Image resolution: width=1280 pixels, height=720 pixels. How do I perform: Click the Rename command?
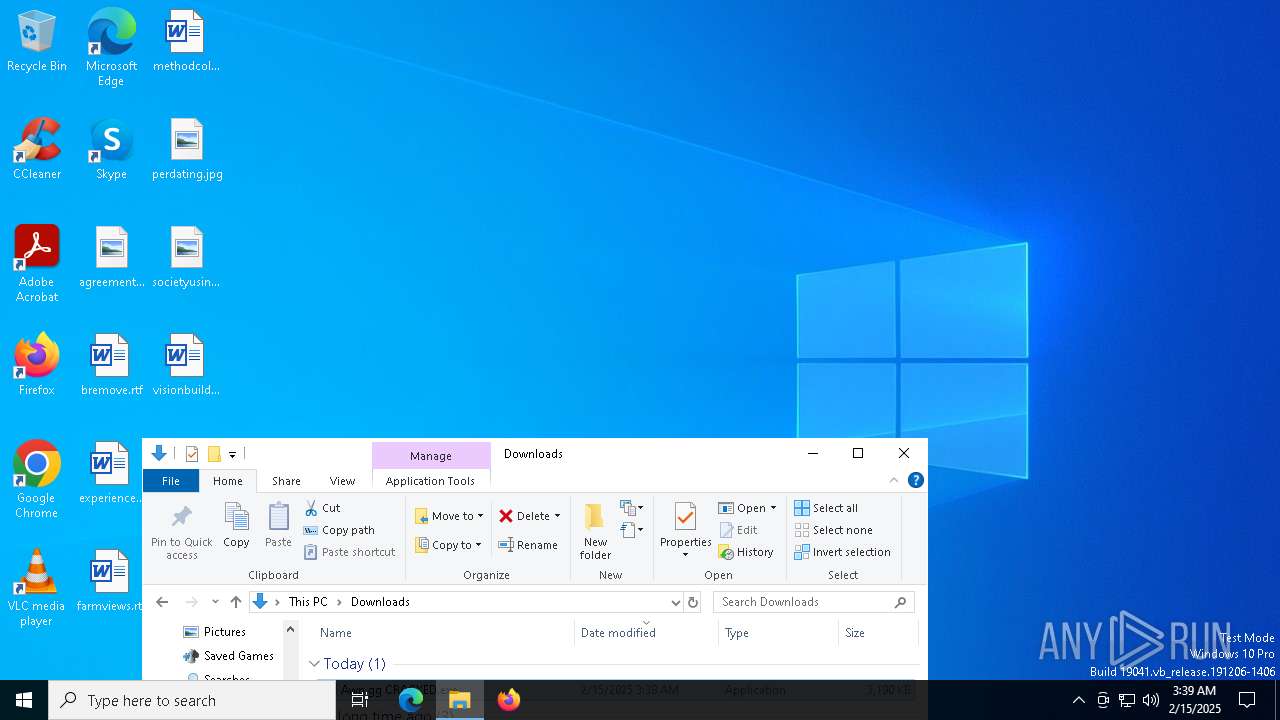coord(528,545)
